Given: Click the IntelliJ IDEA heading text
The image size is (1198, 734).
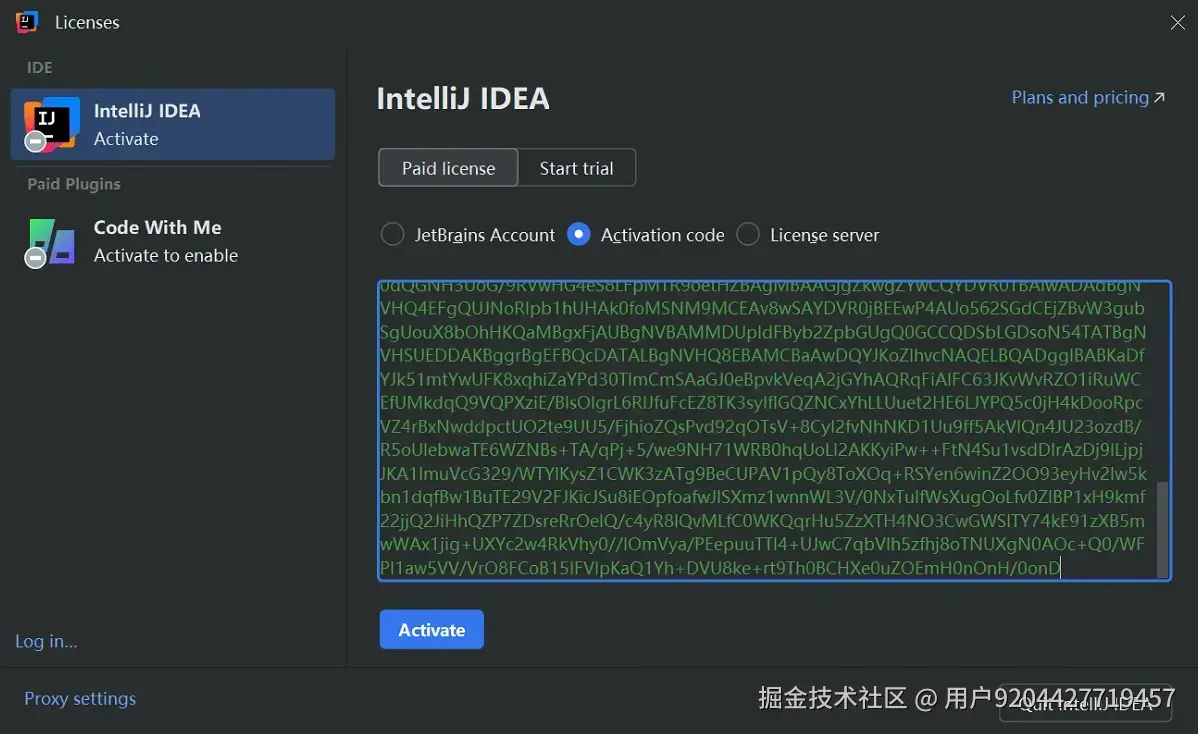Looking at the screenshot, I should click(x=463, y=99).
